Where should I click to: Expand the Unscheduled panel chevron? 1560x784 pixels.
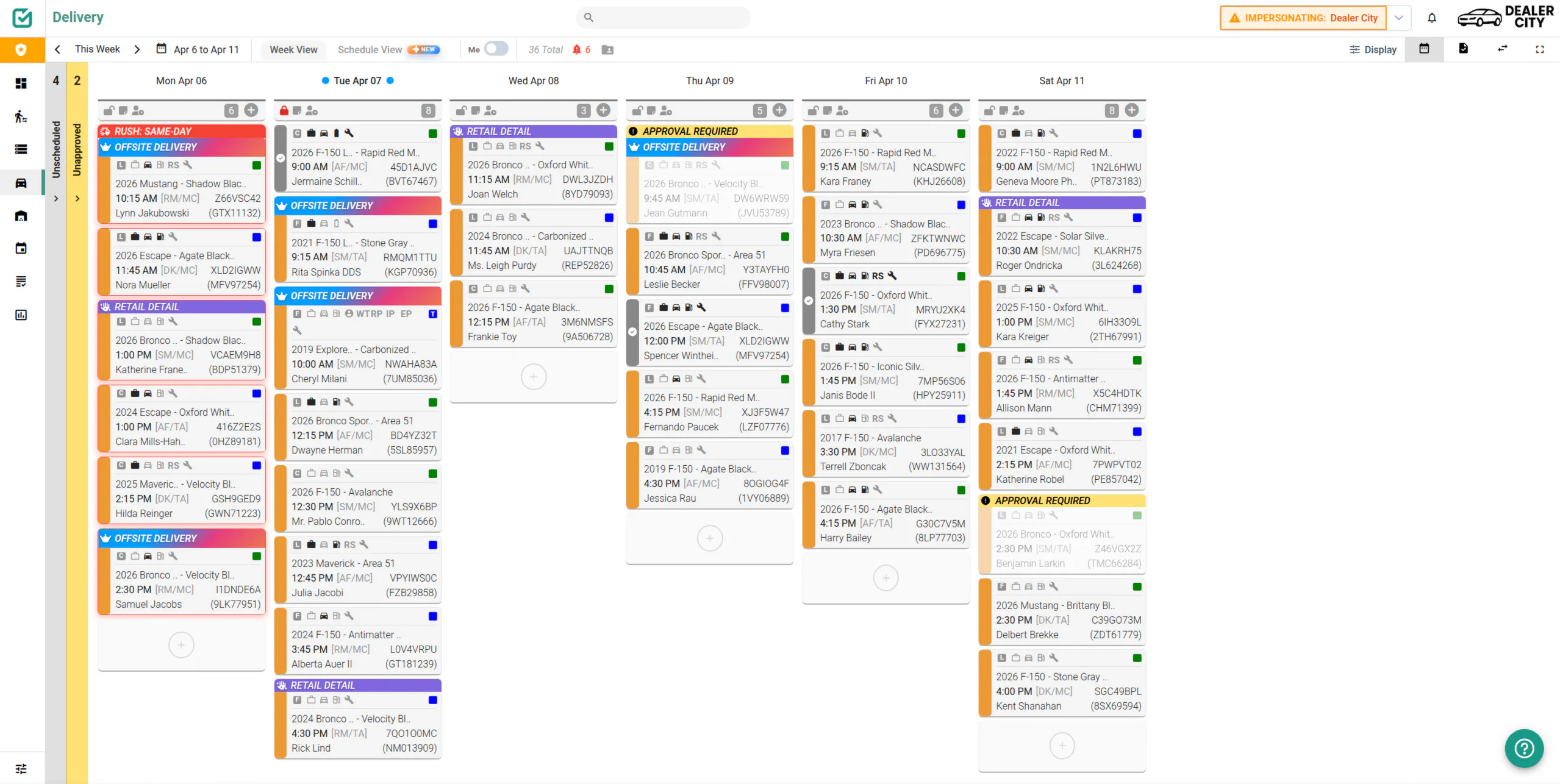point(56,198)
